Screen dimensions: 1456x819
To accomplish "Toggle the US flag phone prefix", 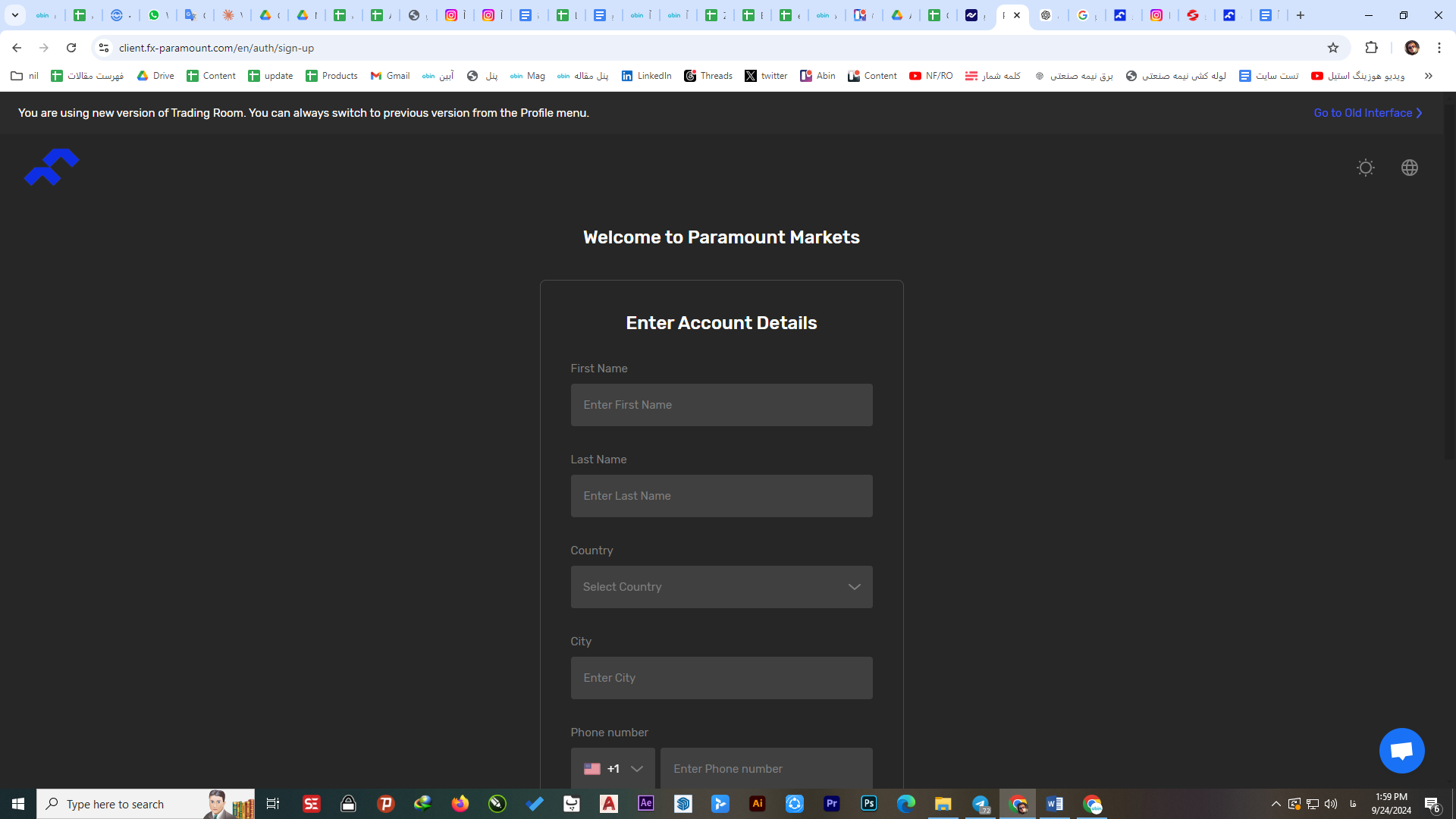I will [x=611, y=768].
